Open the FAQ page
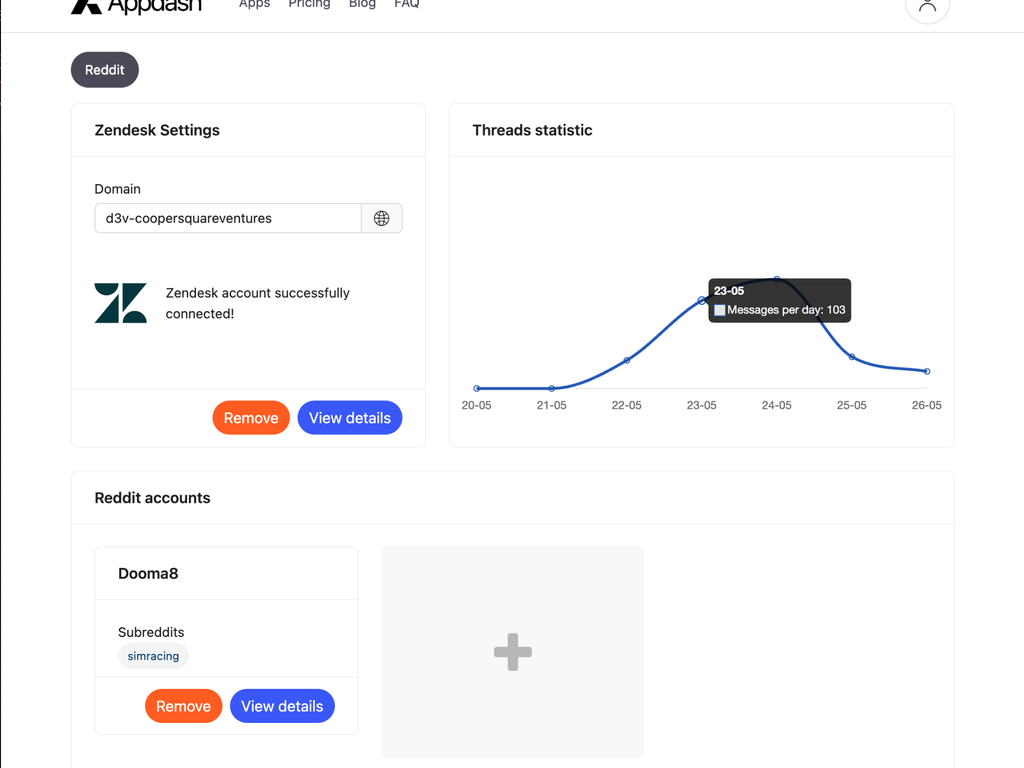Screen dimensions: 1024x768 [x=406, y=5]
